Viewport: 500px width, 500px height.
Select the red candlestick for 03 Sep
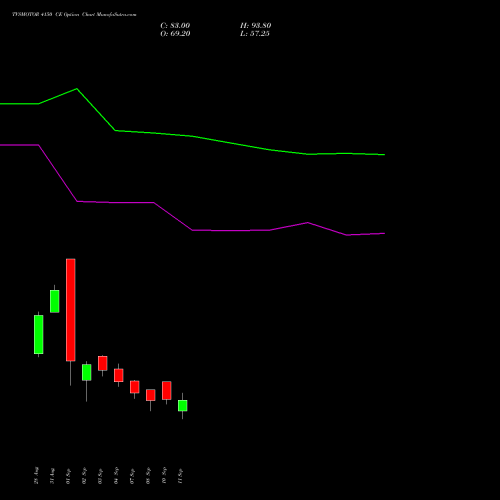click(x=103, y=363)
